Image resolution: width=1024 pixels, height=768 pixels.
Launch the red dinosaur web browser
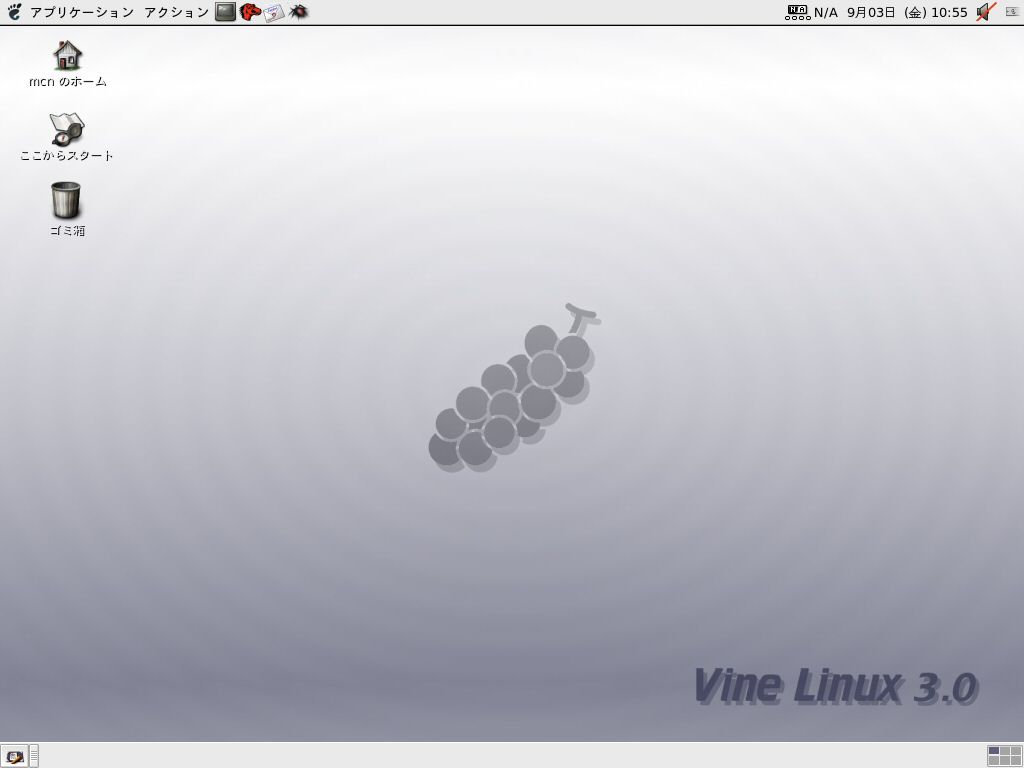tap(250, 12)
